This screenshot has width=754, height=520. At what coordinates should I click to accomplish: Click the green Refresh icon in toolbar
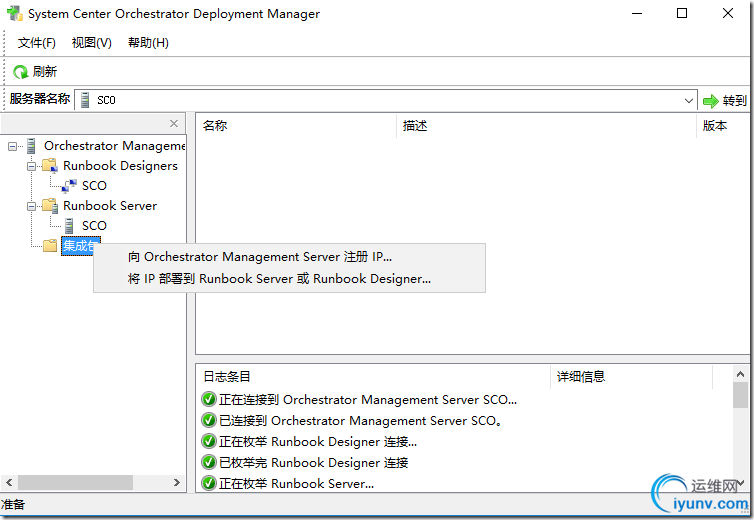20,72
